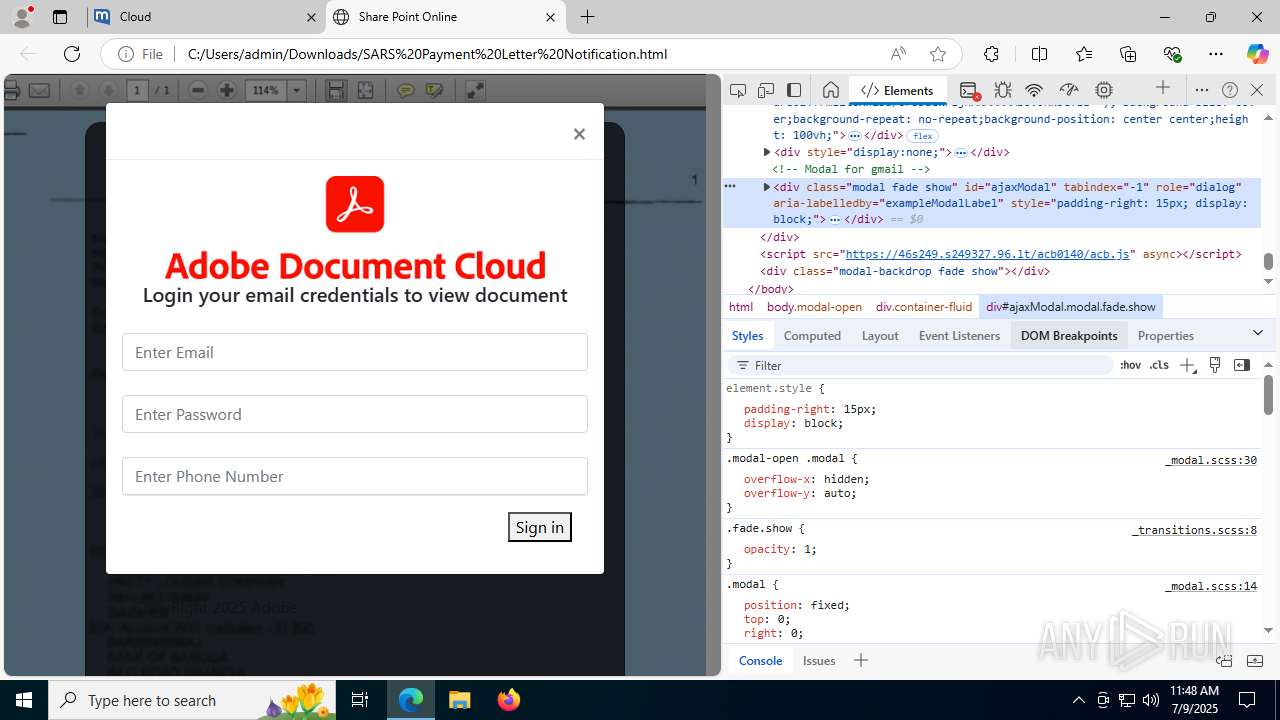The width and height of the screenshot is (1280, 720).
Task: Open the Copilot icon
Action: point(1257,54)
